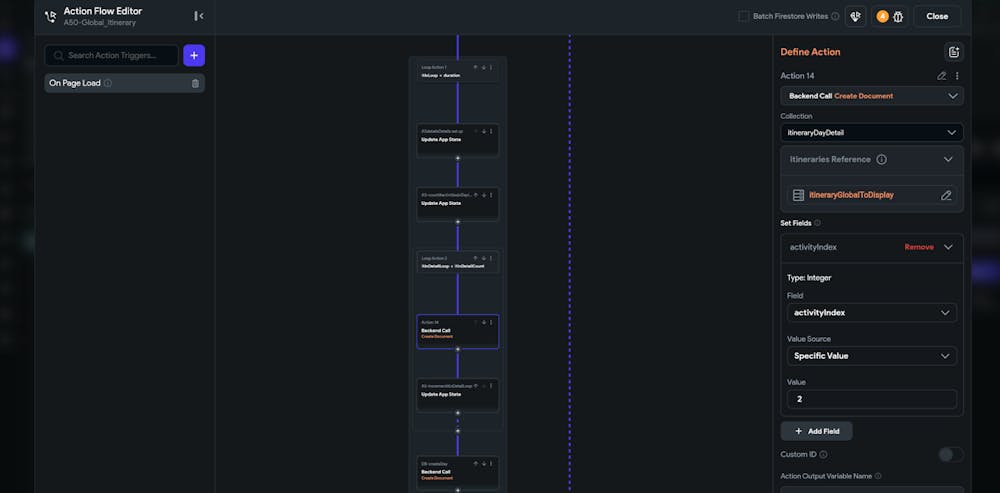Click the Define Action heading
This screenshot has width=1000, height=493.
click(811, 52)
